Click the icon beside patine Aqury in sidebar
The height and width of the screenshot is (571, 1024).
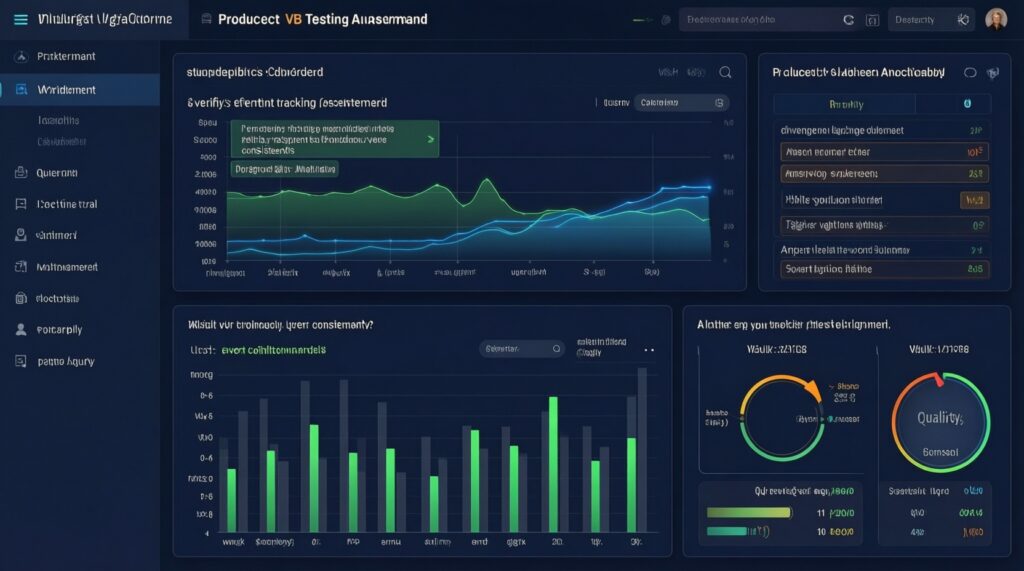(20, 360)
